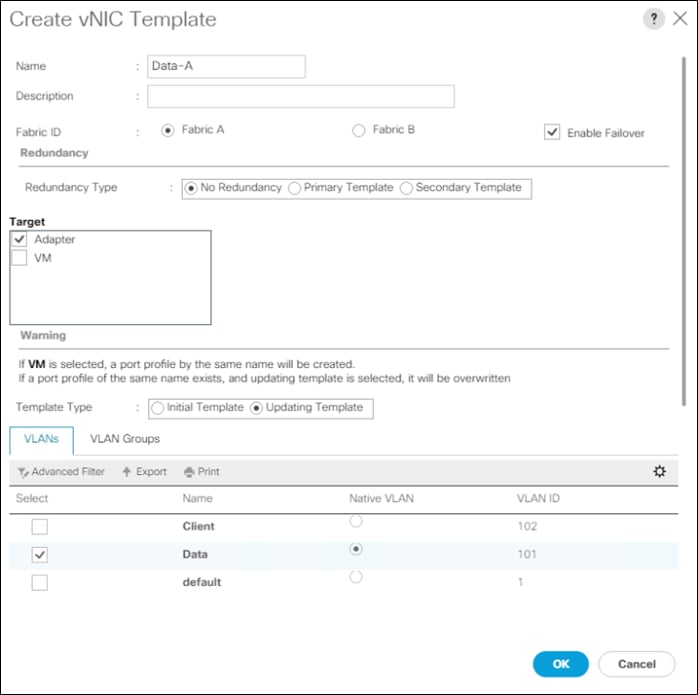The height and width of the screenshot is (695, 698).
Task: Open the VLANs tab
Action: point(41,440)
